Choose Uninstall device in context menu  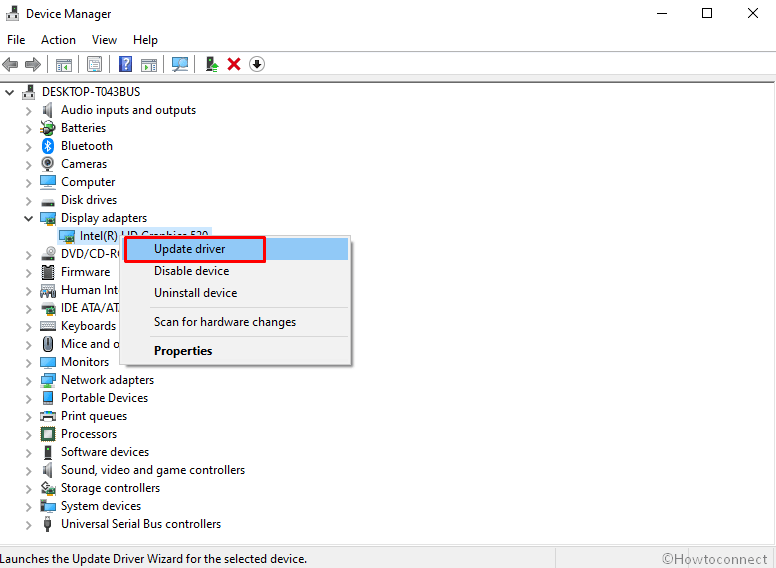pos(236,293)
